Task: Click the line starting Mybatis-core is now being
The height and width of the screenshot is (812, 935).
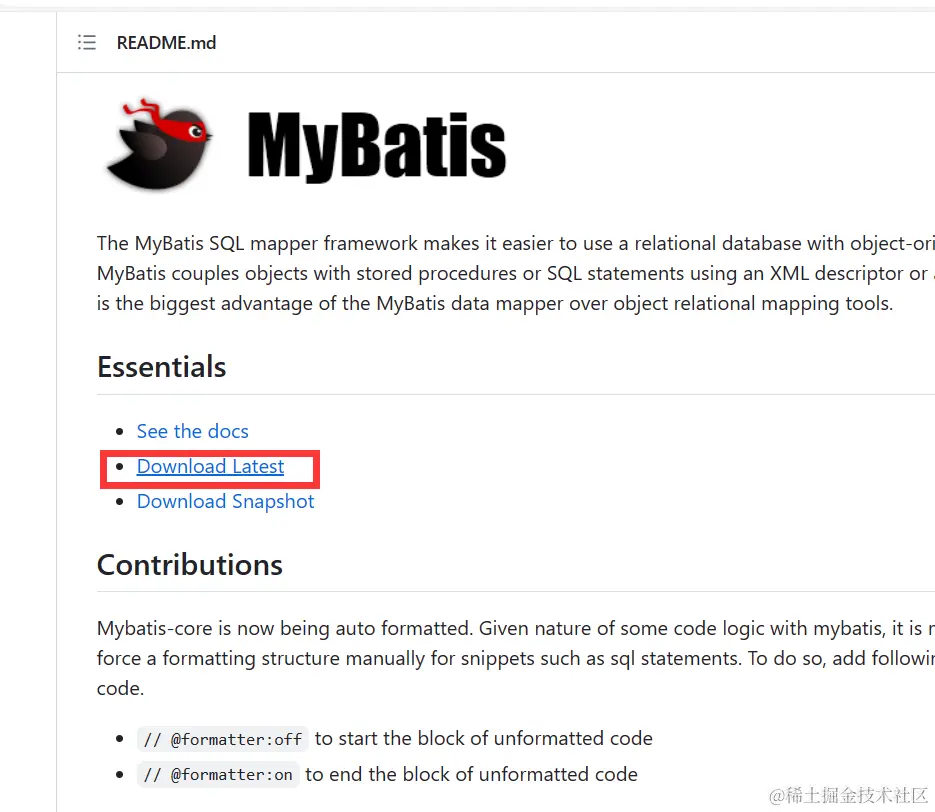Action: (x=516, y=628)
